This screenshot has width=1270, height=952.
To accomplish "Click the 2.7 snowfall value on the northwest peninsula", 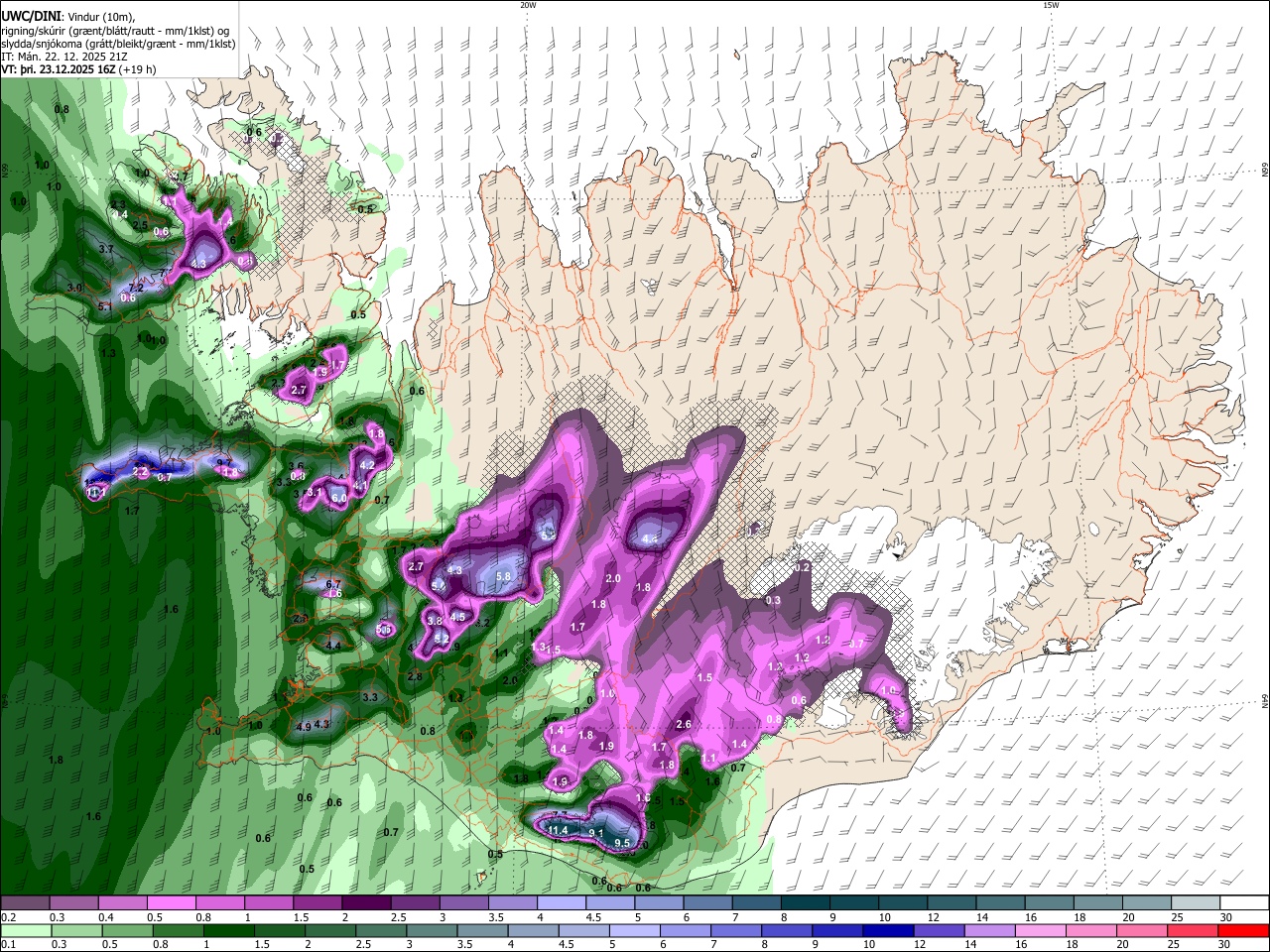I will (299, 390).
